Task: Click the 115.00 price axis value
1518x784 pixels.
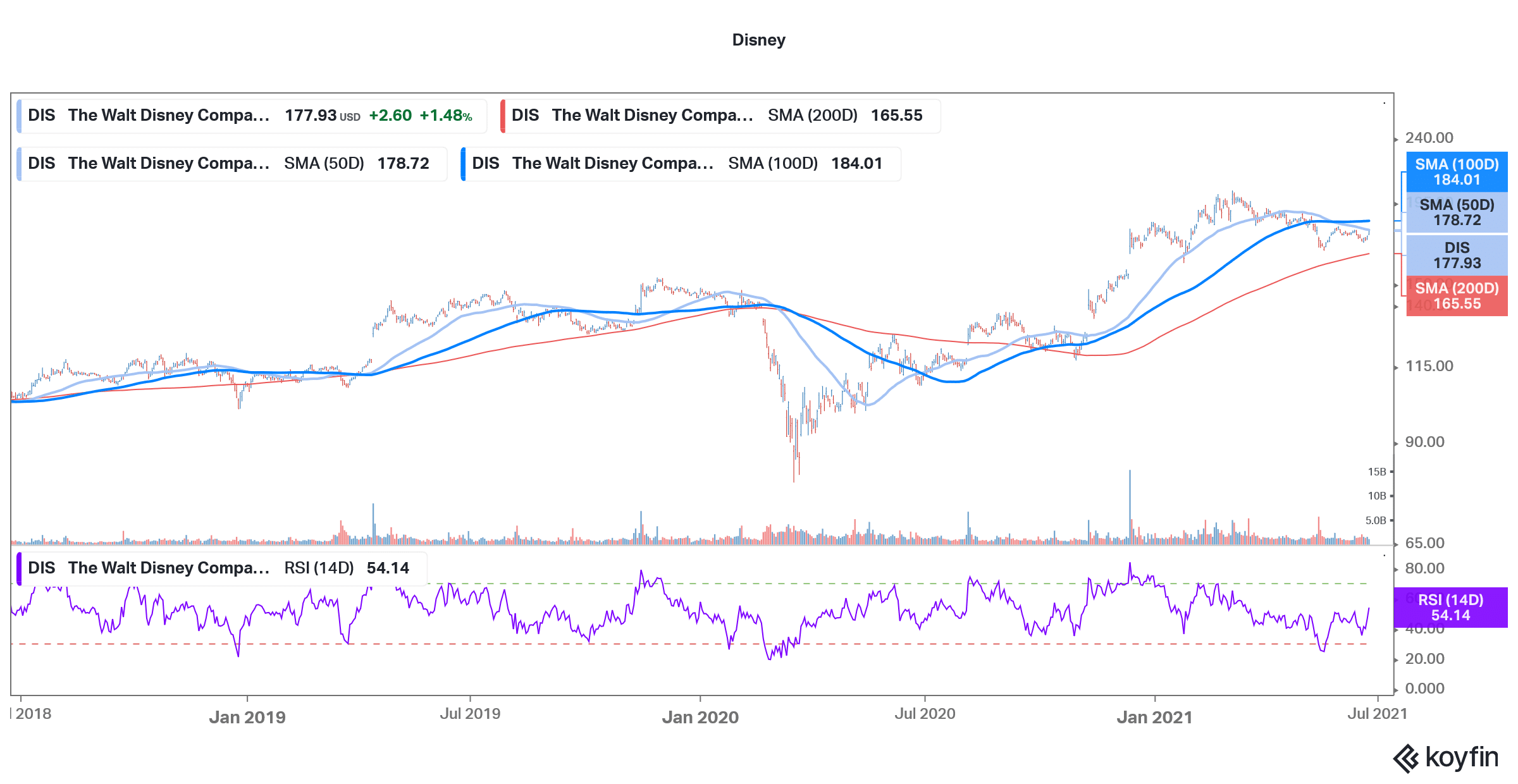Action: click(x=1429, y=366)
